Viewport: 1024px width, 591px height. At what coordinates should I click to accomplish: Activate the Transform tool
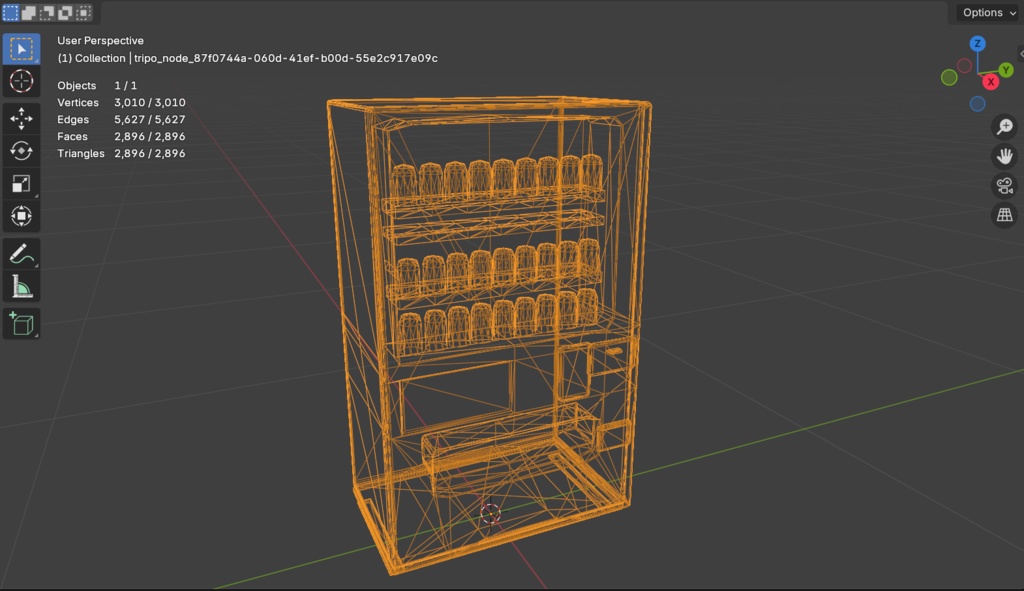coord(20,216)
